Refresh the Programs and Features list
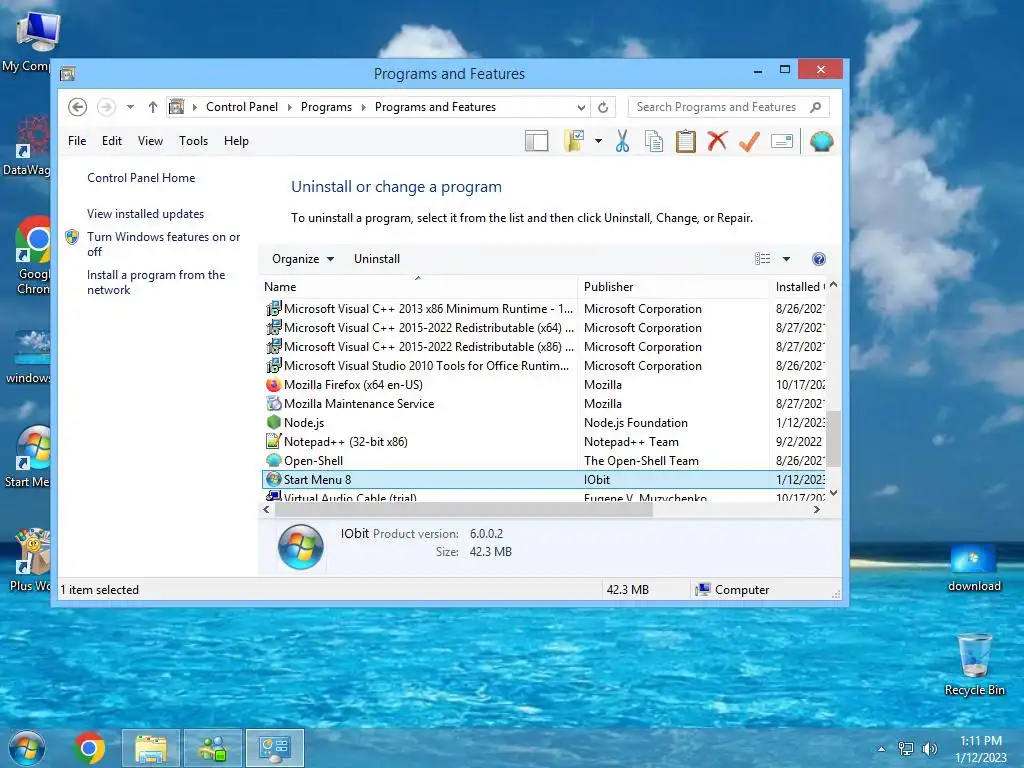 [603, 107]
